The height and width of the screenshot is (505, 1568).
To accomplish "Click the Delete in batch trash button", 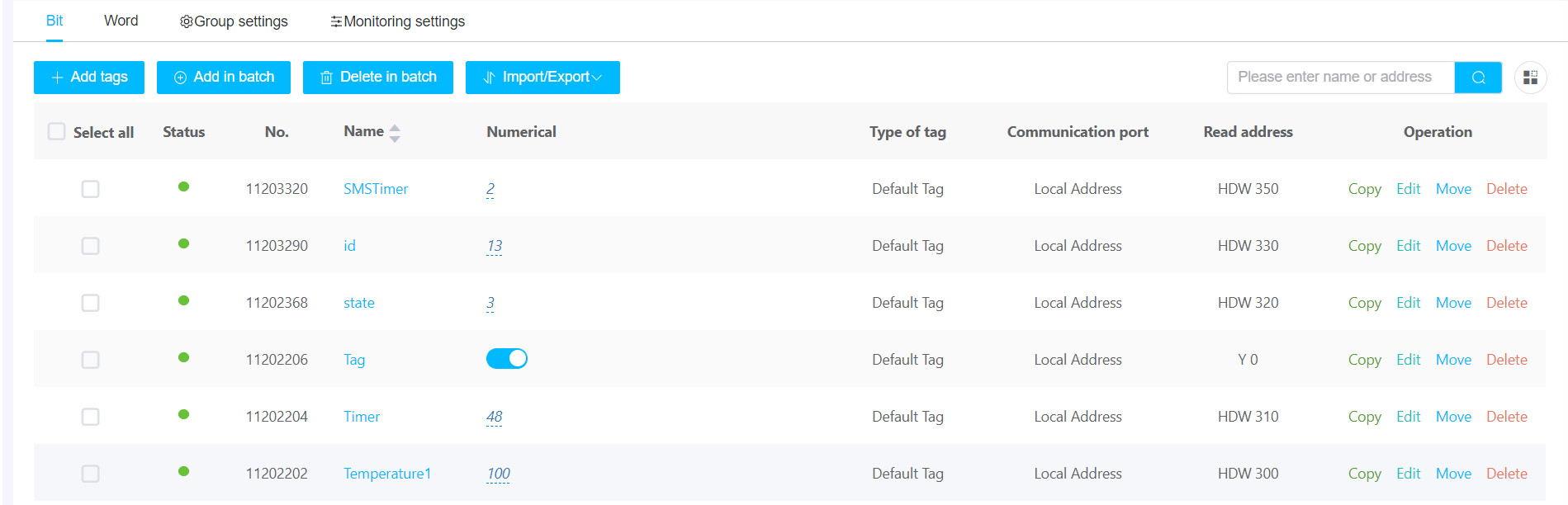I will click(378, 78).
